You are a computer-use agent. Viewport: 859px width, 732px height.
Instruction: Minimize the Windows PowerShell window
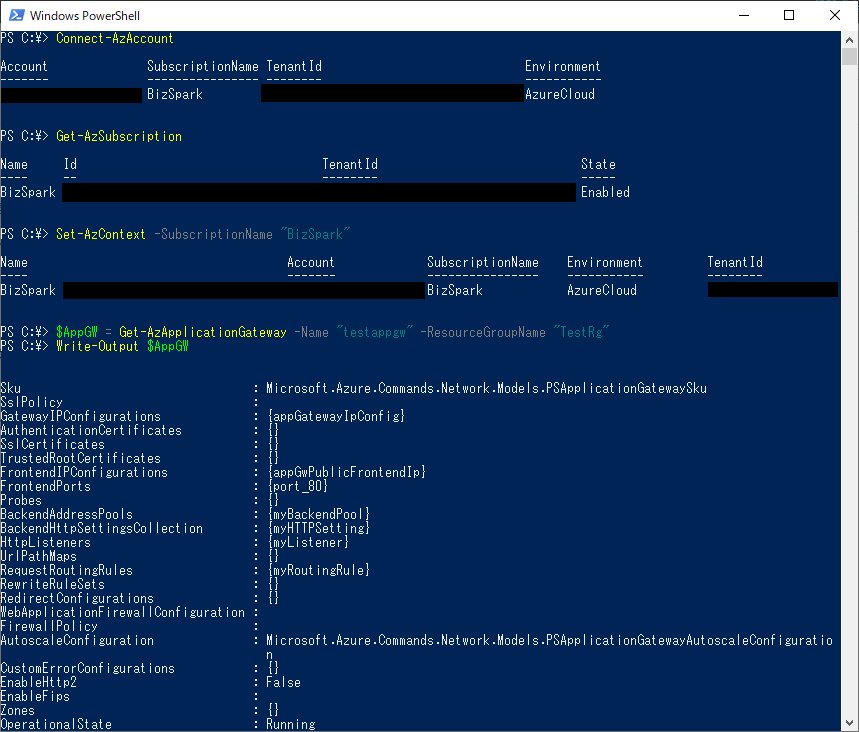[743, 15]
